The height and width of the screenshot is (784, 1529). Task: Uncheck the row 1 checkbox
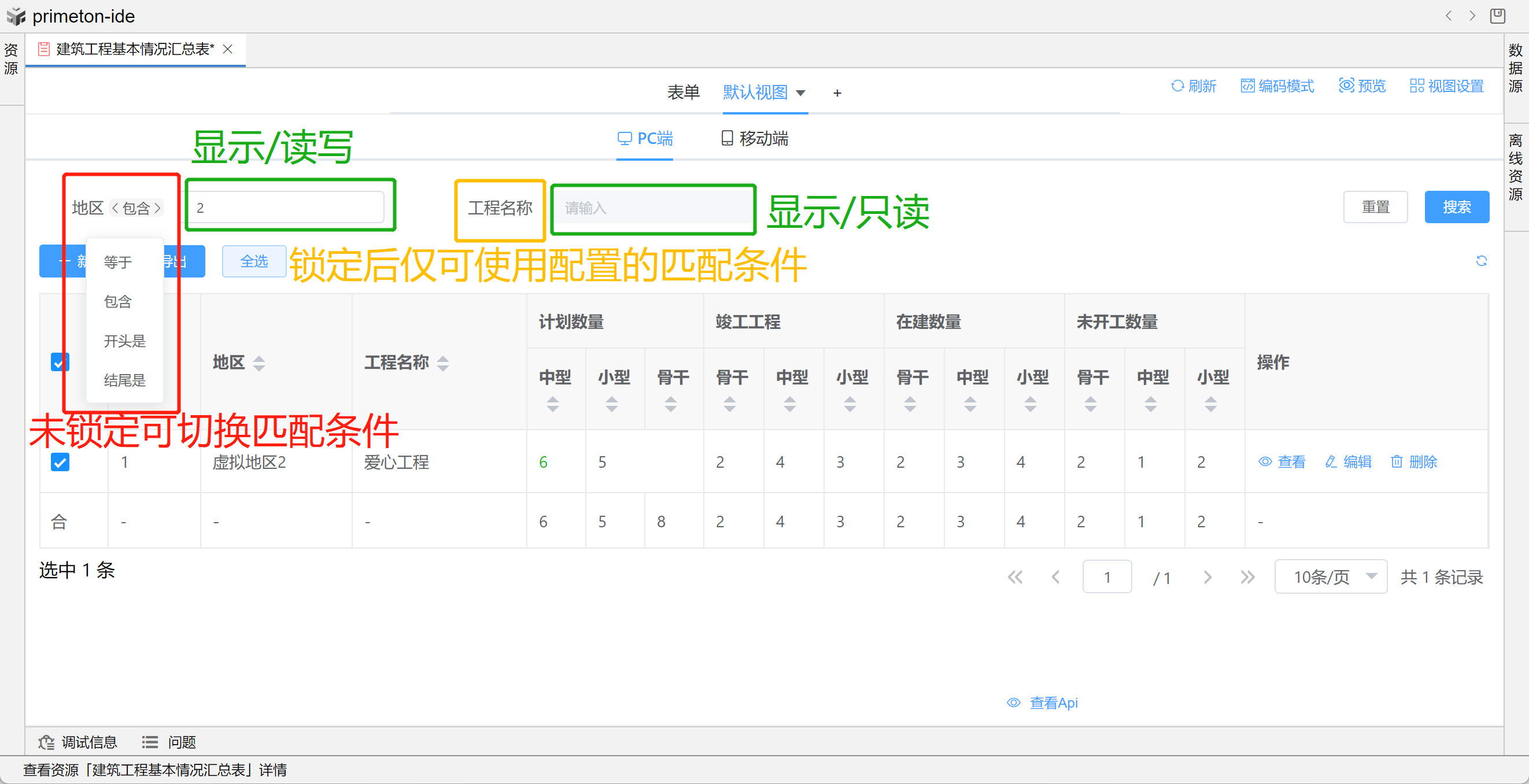tap(60, 462)
